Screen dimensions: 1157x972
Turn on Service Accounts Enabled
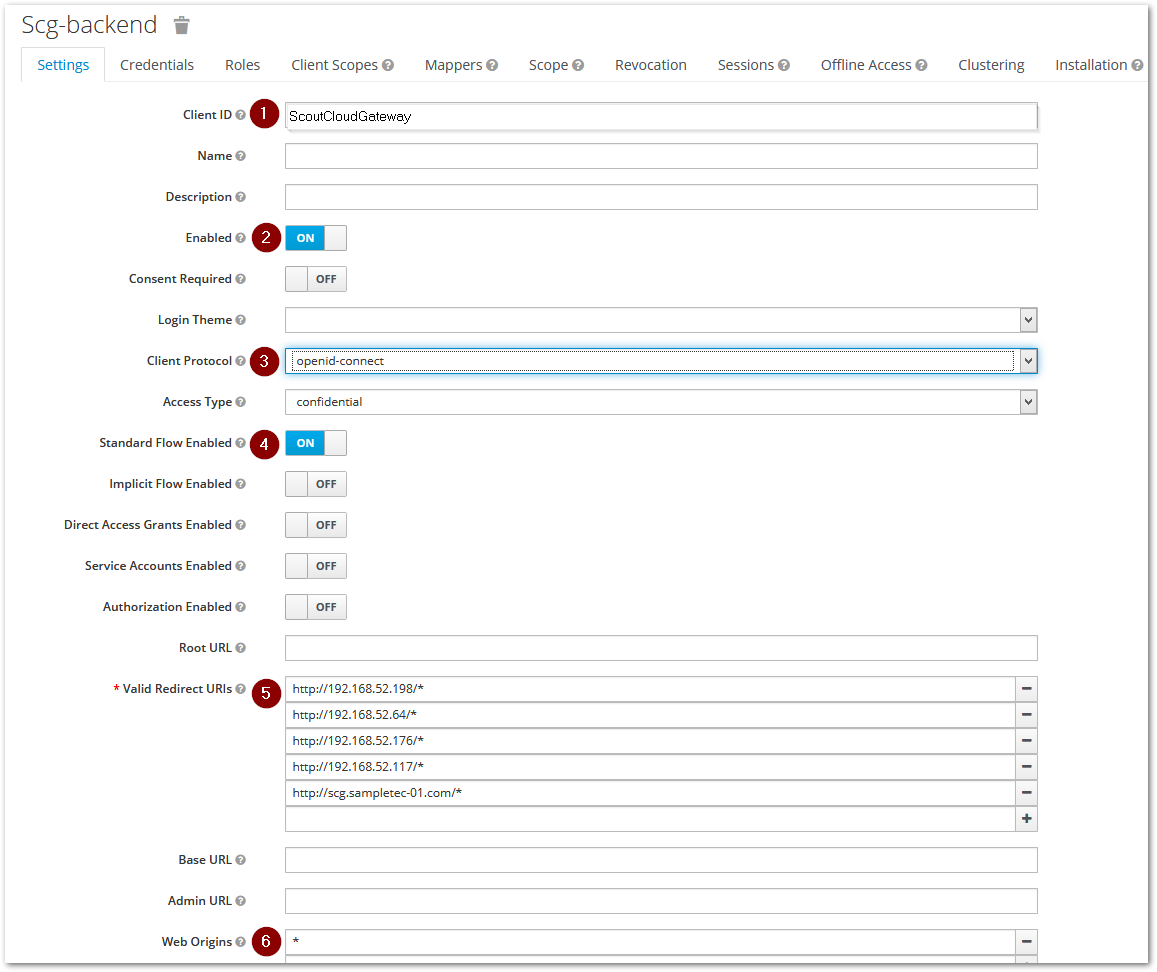(315, 566)
